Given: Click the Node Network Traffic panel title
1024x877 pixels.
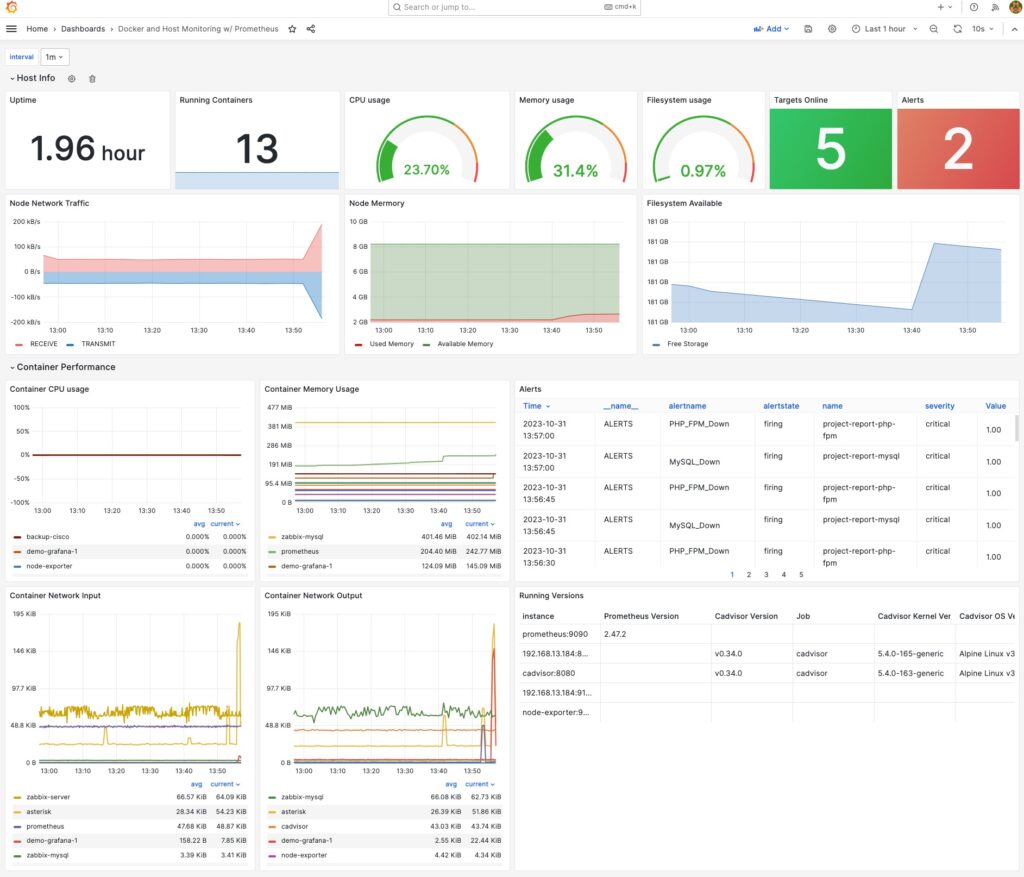Looking at the screenshot, I should point(49,203).
